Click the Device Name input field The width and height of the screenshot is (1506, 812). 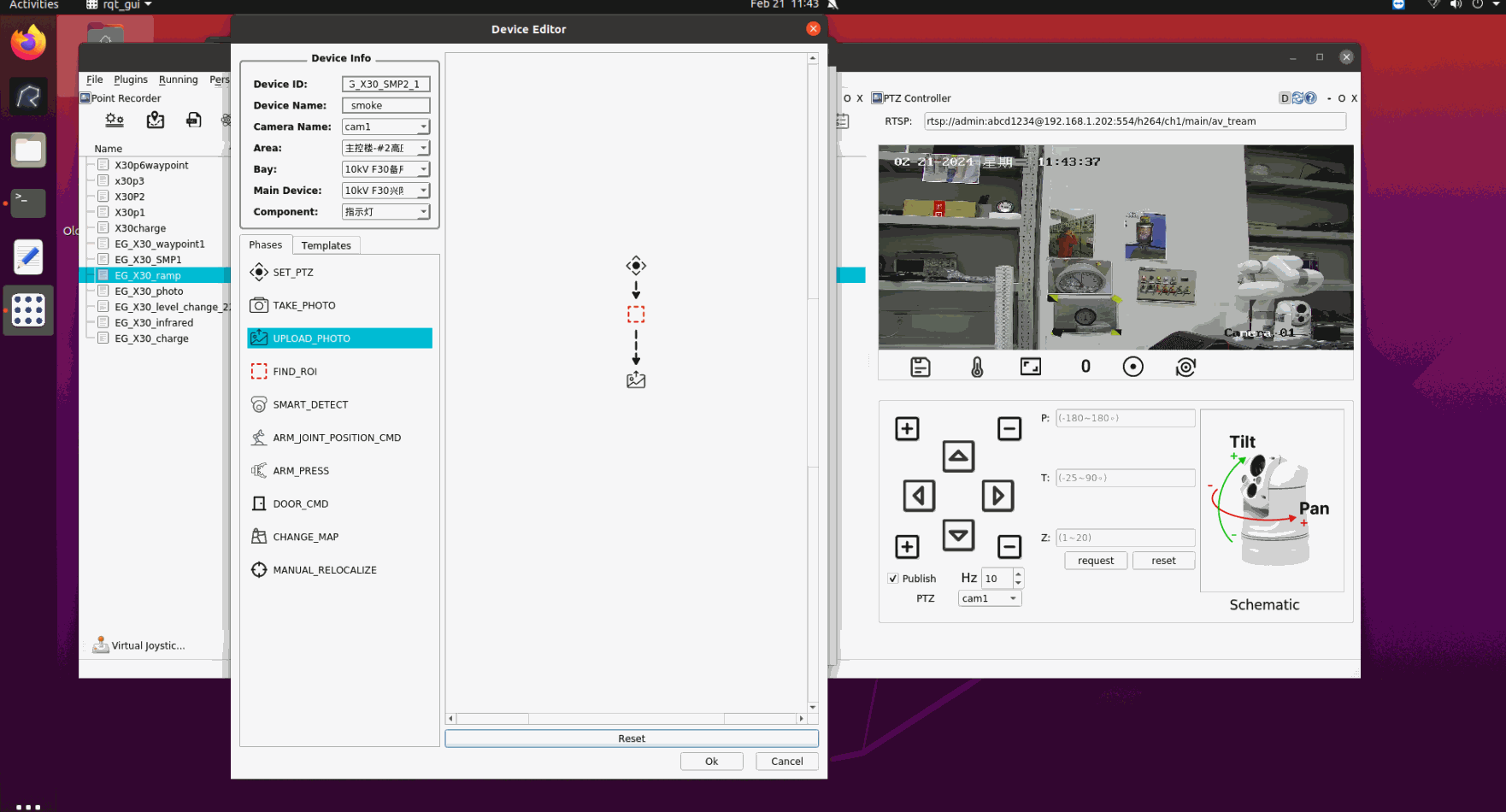coord(385,106)
